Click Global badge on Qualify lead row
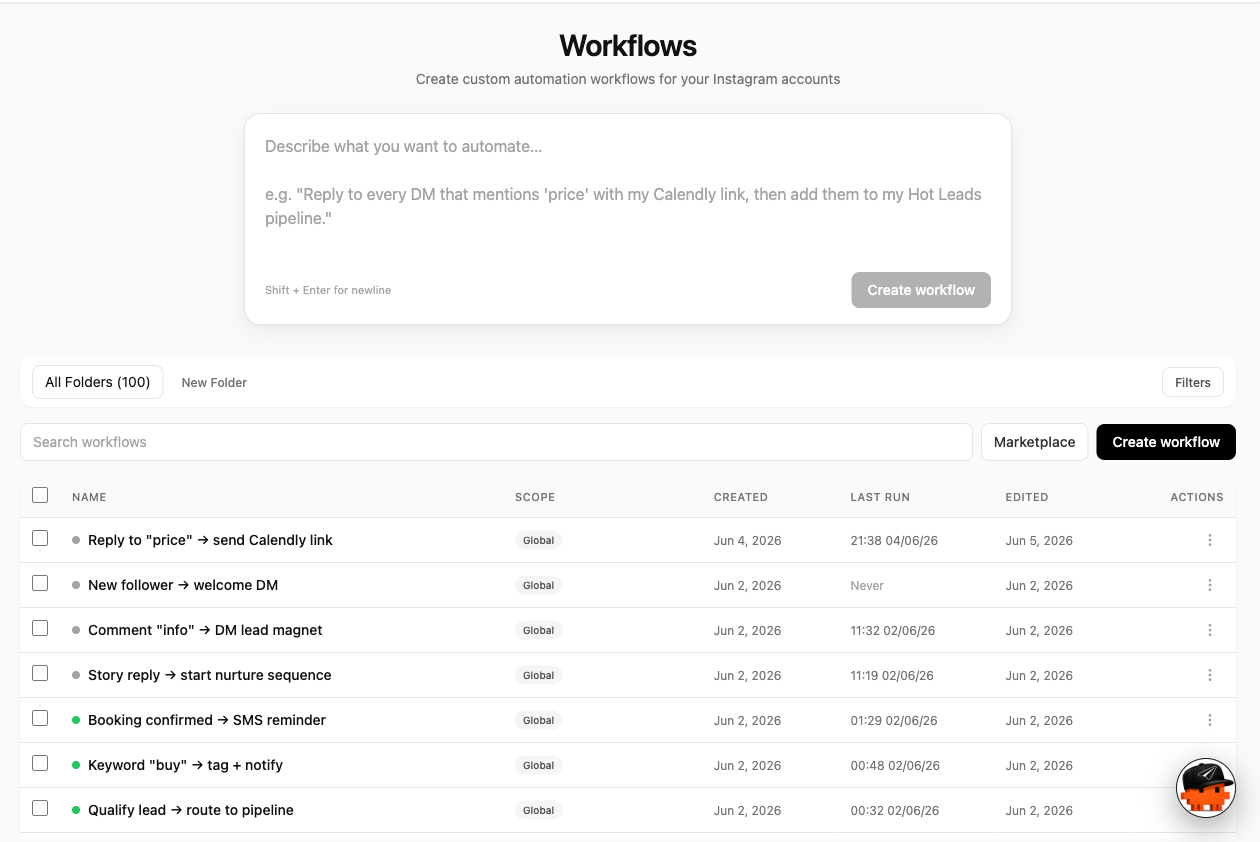This screenshot has height=842, width=1260. click(x=538, y=810)
